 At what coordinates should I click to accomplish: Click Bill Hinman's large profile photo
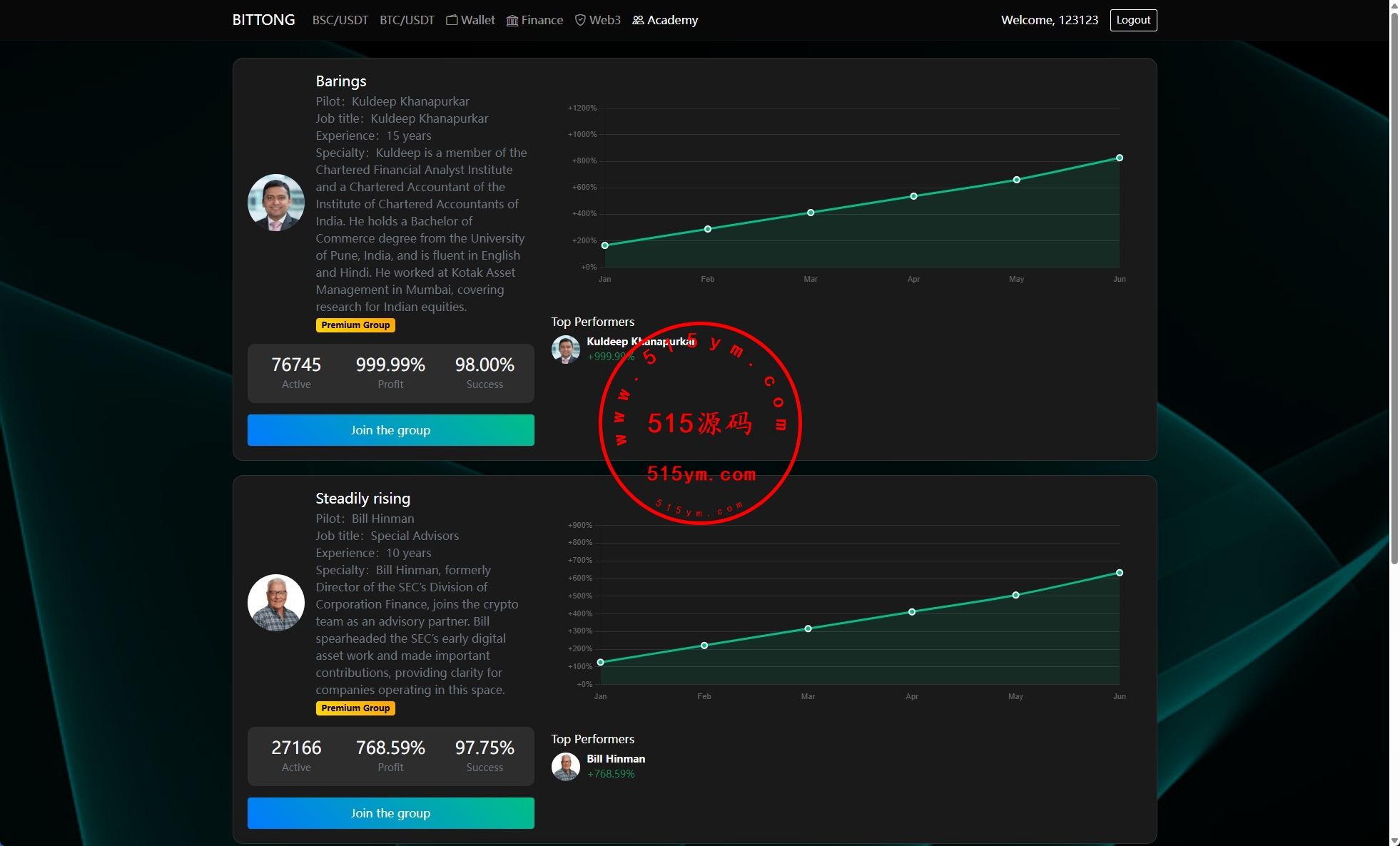[276, 603]
